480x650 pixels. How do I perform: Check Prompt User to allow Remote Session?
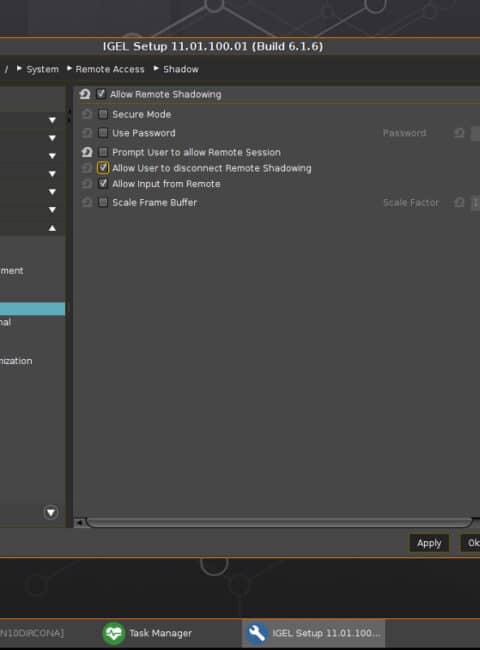point(103,152)
